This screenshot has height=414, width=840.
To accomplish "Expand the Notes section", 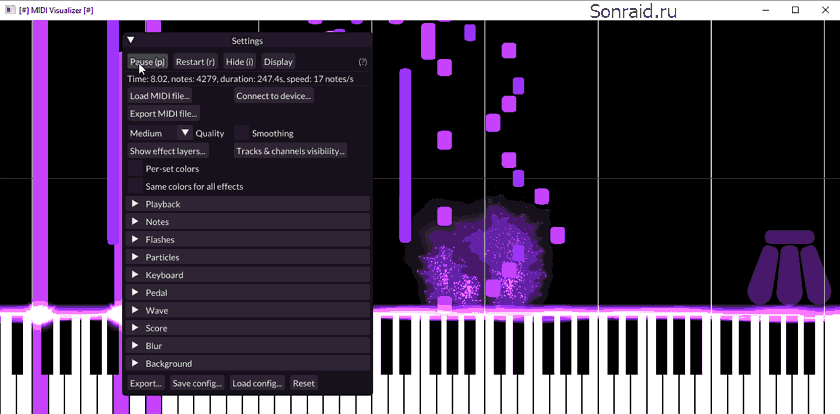I will (248, 222).
